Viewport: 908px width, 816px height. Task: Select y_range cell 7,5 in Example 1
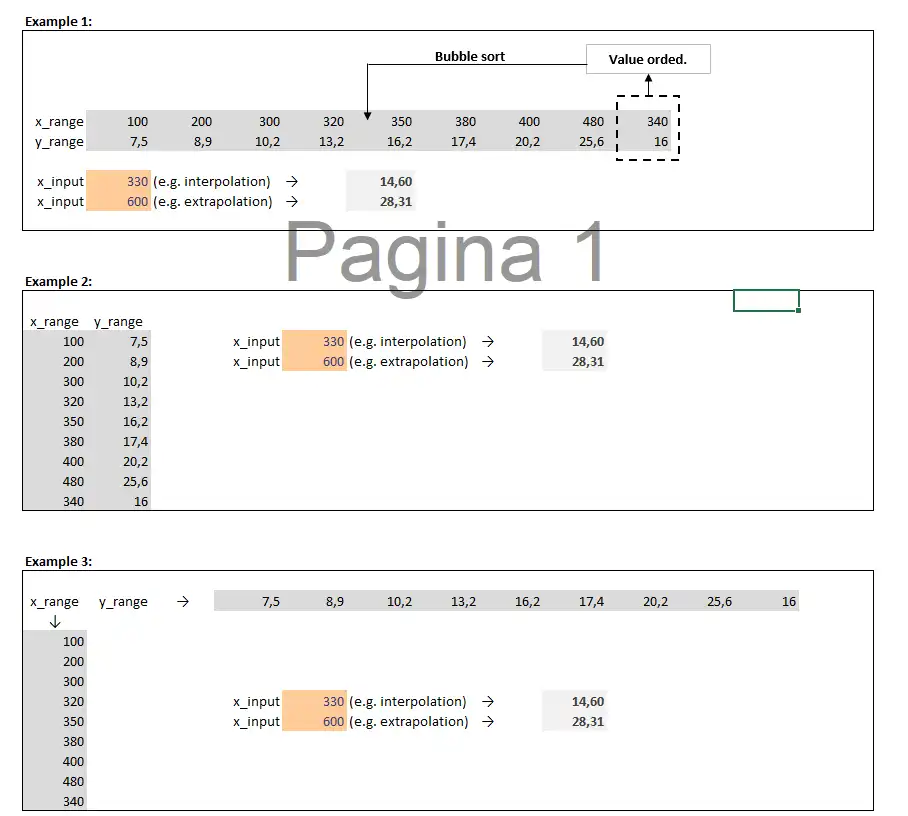(119, 141)
